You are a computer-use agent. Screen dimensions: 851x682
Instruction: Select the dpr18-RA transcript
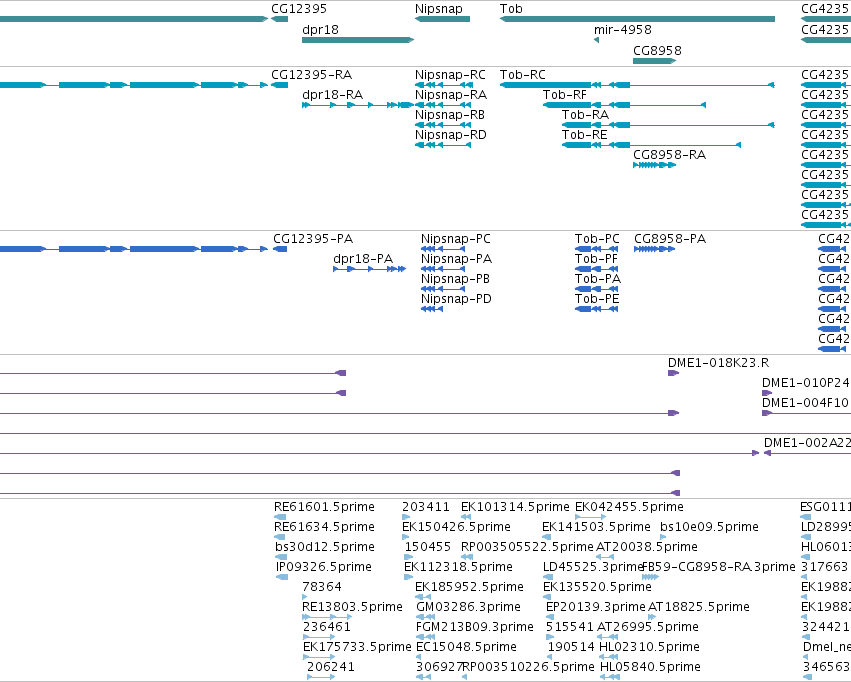(x=332, y=95)
